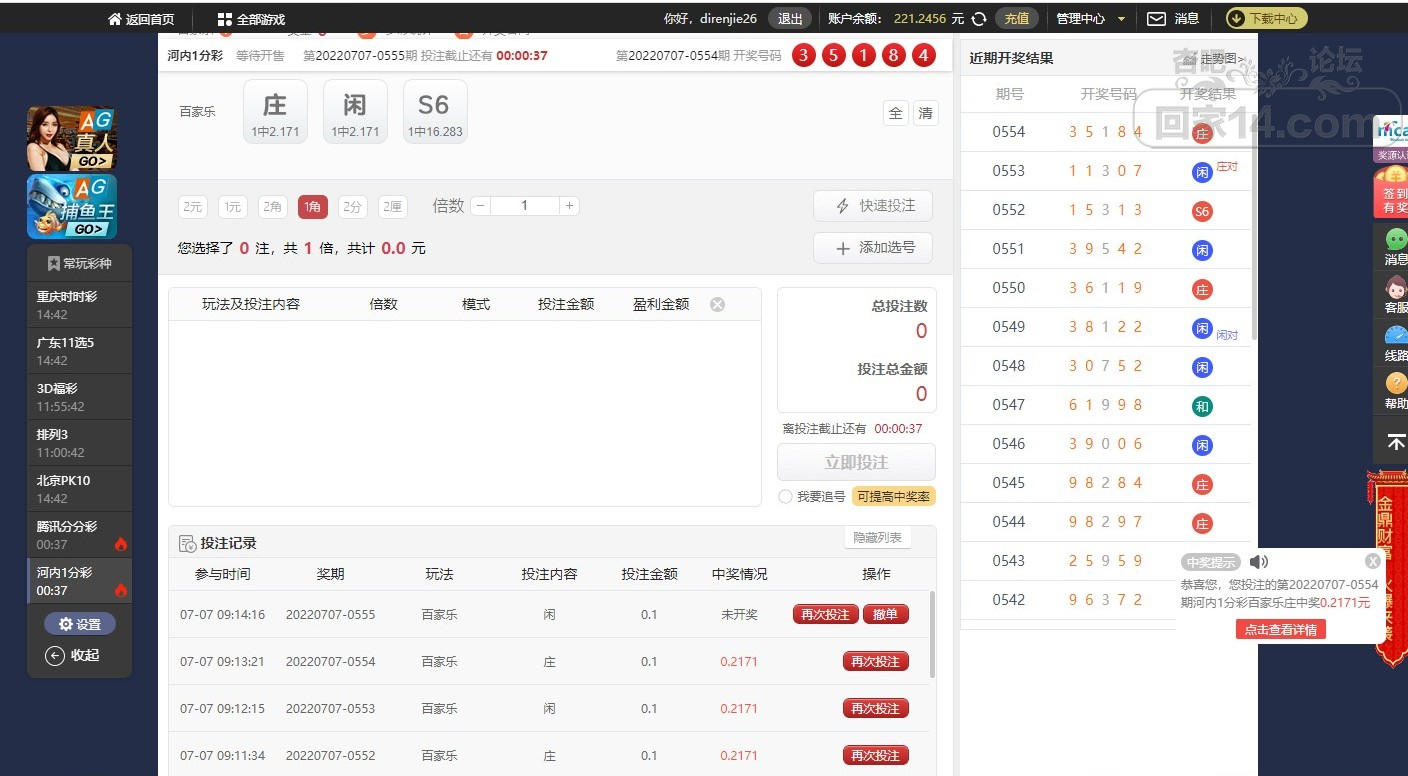Expand the 管理中心 dropdown menu
Image resolution: width=1408 pixels, height=776 pixels.
pyautogui.click(x=1090, y=19)
